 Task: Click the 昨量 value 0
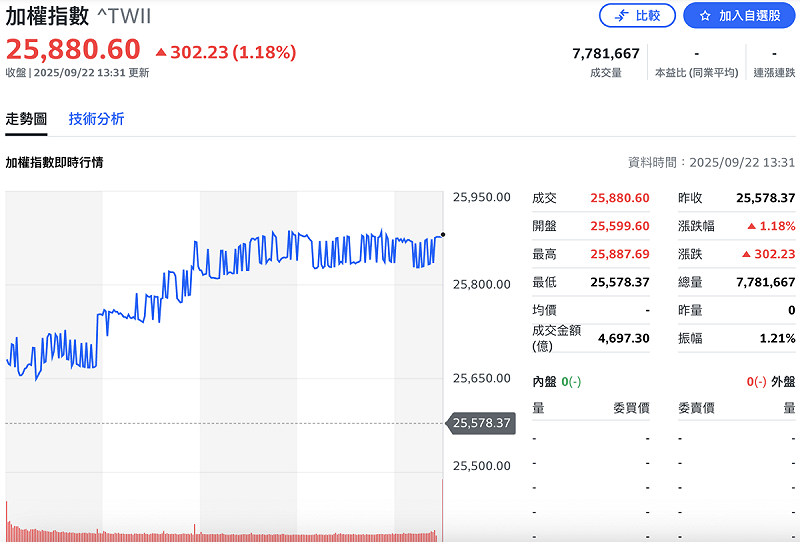click(791, 310)
